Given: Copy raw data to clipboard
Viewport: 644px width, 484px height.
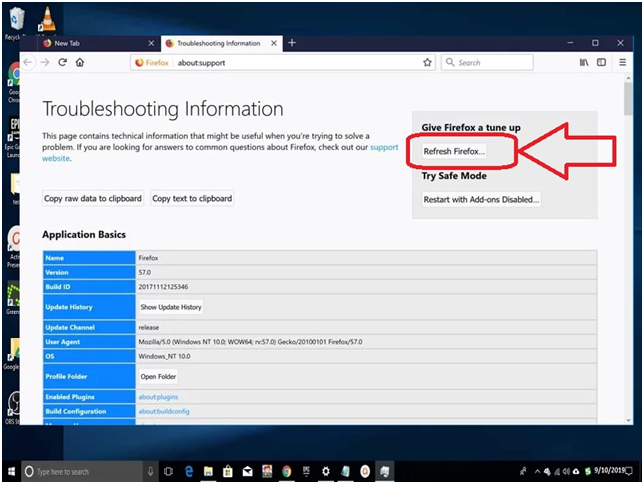Looking at the screenshot, I should pos(93,198).
